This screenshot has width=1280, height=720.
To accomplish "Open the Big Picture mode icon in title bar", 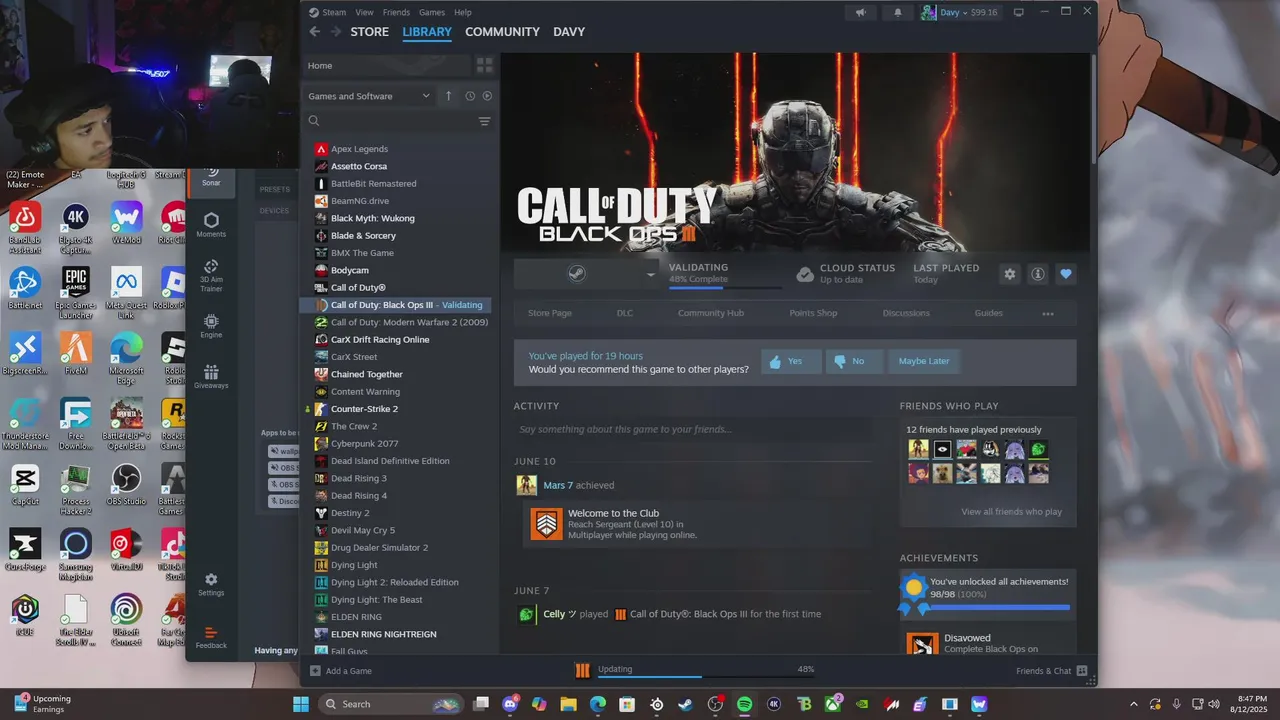I will point(1019,12).
